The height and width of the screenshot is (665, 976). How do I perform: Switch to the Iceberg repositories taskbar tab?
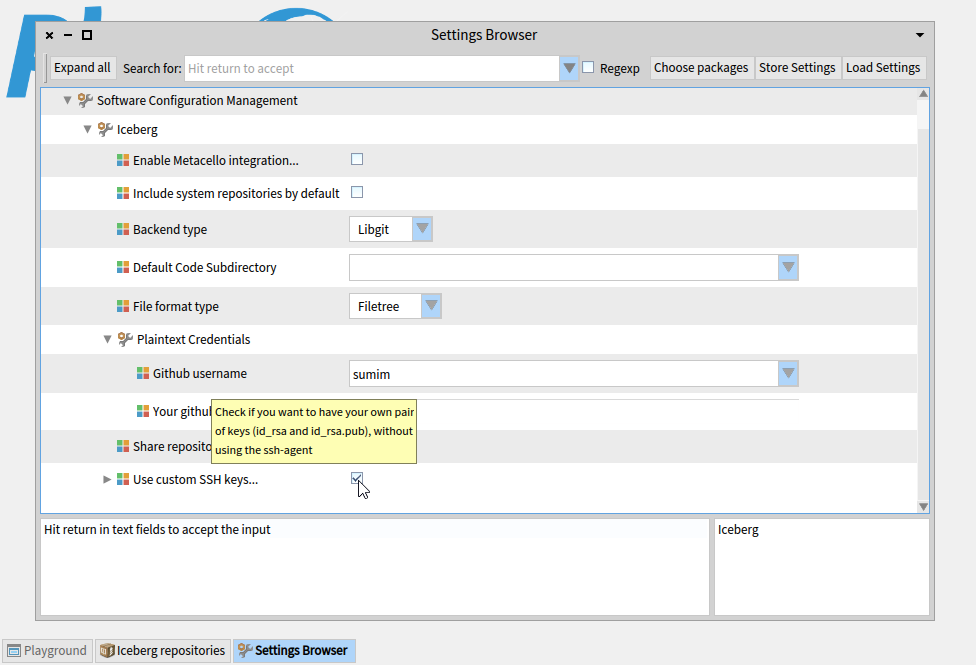(x=163, y=651)
